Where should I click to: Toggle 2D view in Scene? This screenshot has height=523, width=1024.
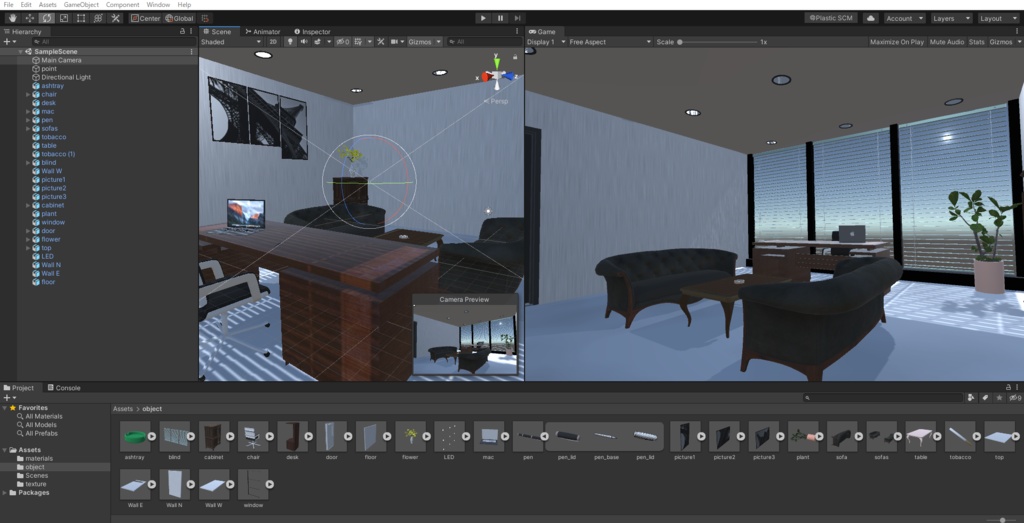pos(273,42)
